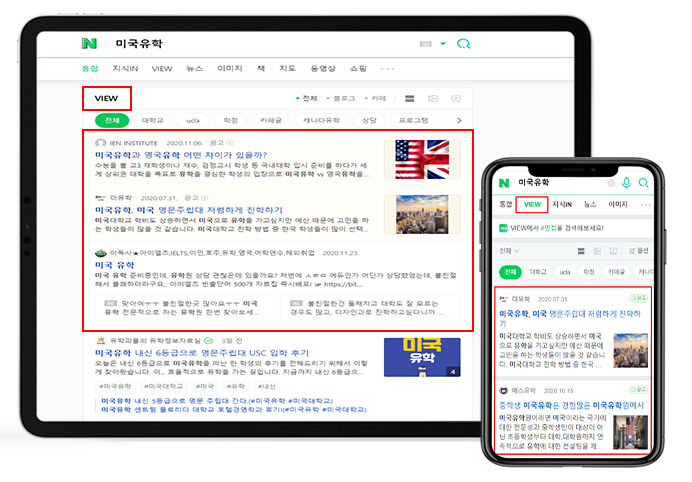This screenshot has width=692, height=482.
Task: Click the VIEW section heading on the tablet
Action: pos(106,98)
